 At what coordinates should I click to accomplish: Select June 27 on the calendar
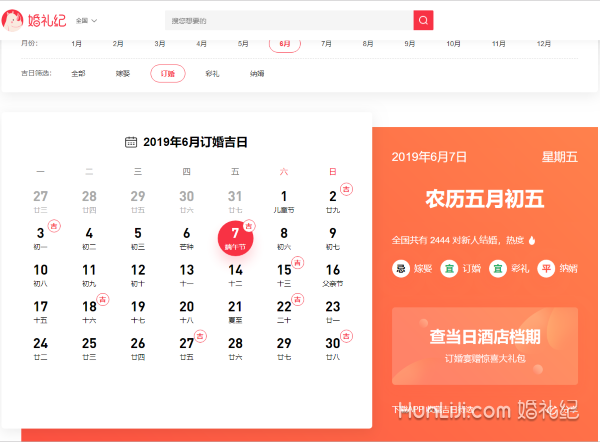pyautogui.click(x=186, y=347)
